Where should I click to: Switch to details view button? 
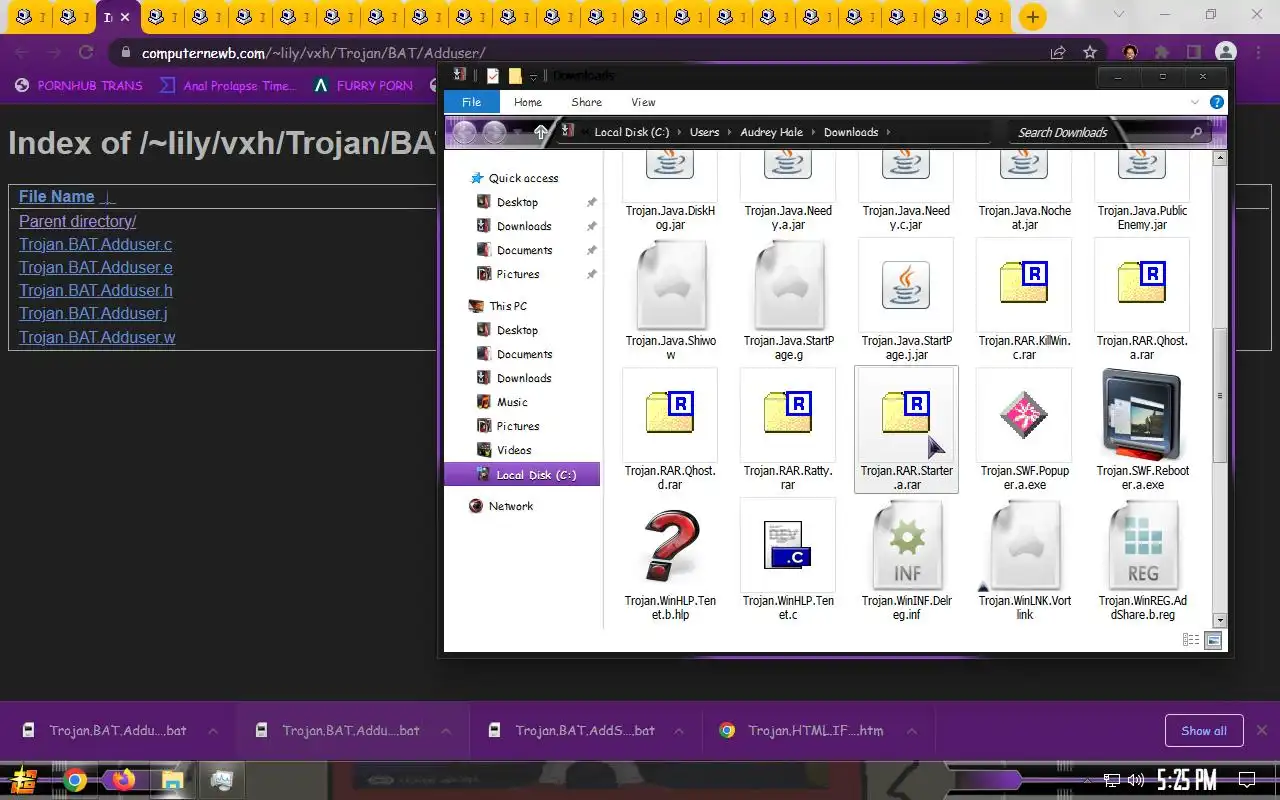point(1191,640)
